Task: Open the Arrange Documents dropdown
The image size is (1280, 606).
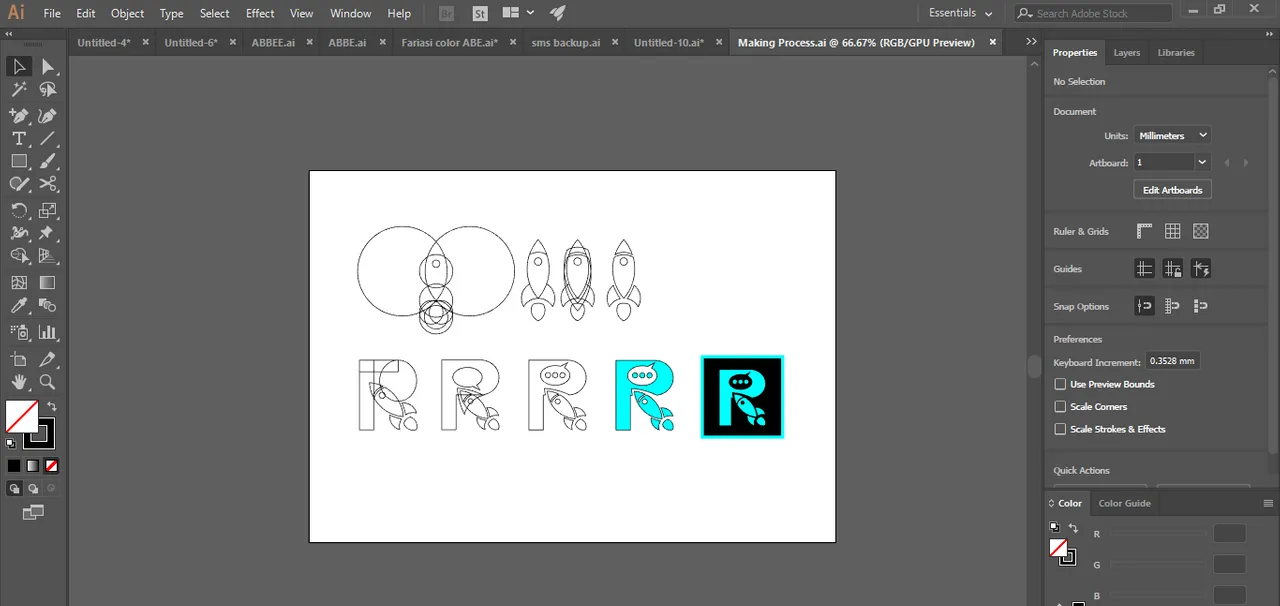Action: coord(518,13)
